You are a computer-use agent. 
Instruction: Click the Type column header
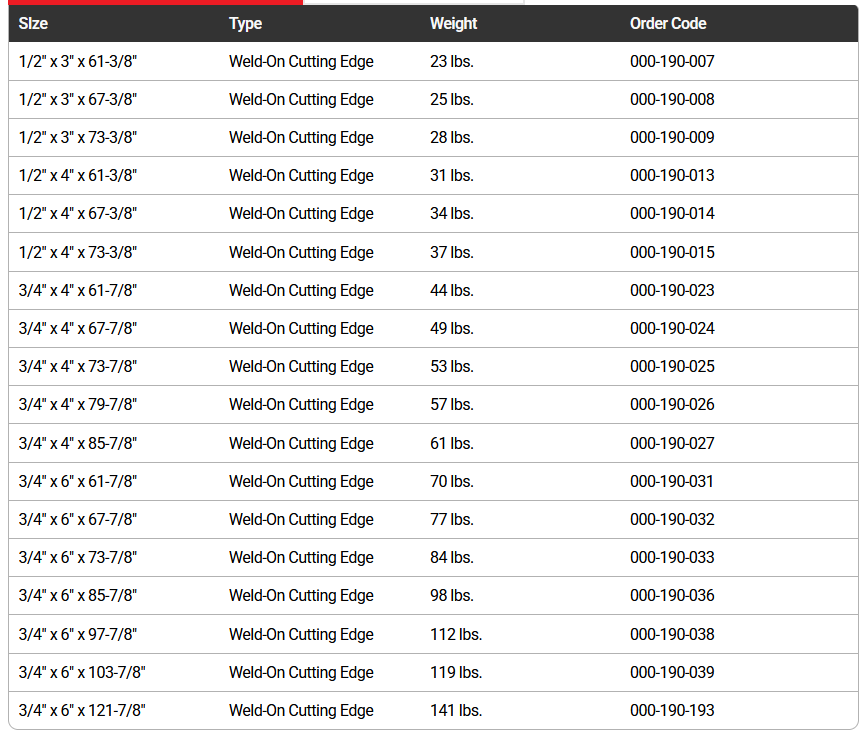click(x=245, y=23)
